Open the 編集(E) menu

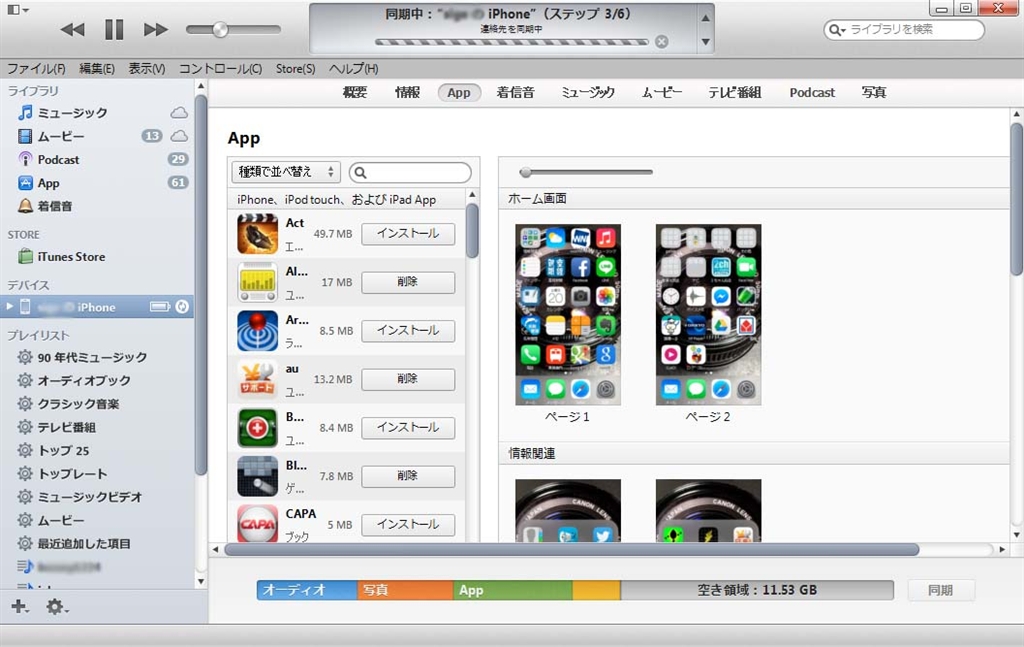click(x=97, y=69)
